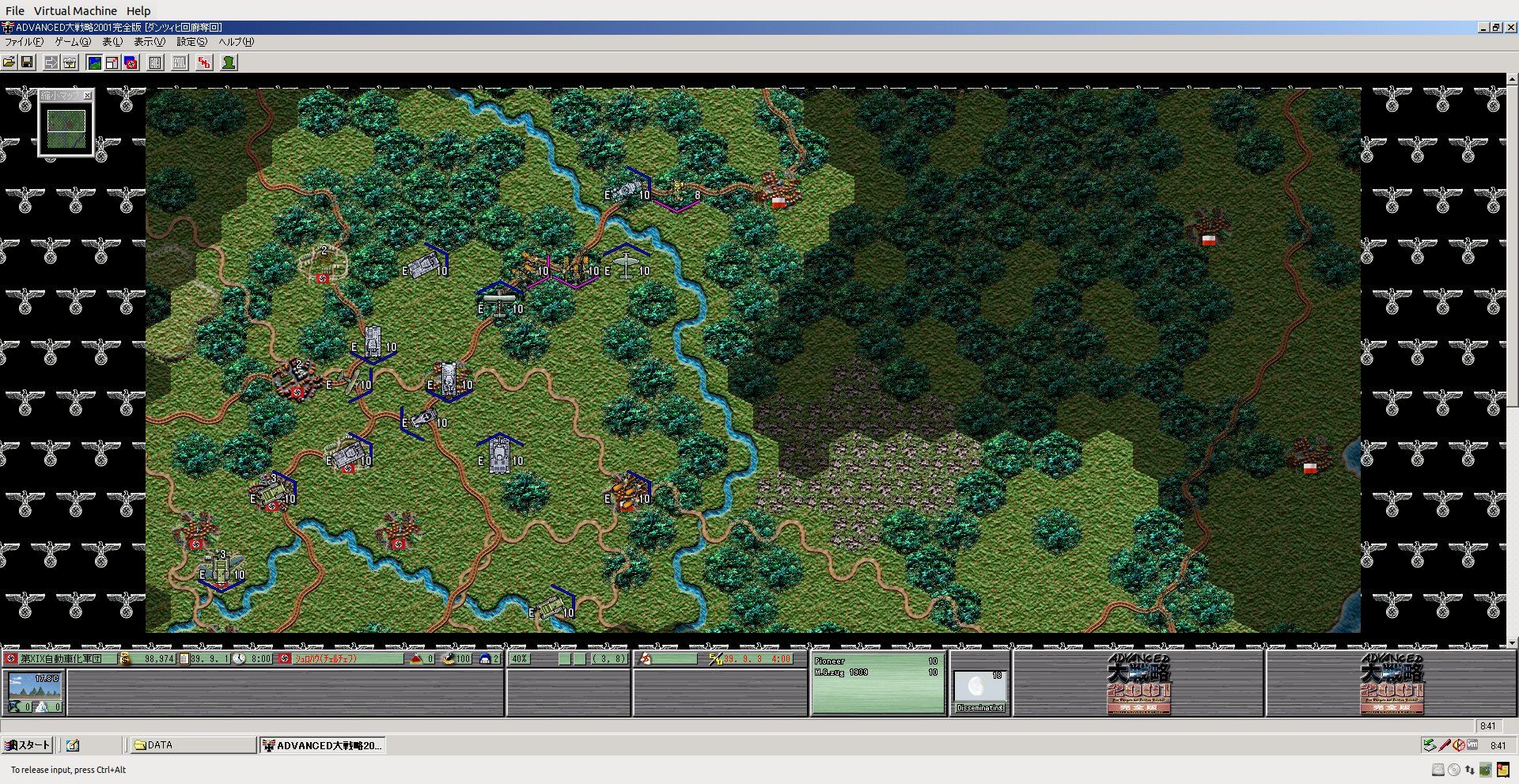The image size is (1519, 784).
Task: Click the ADVANCED大戦略 taskbar button
Action: click(323, 745)
